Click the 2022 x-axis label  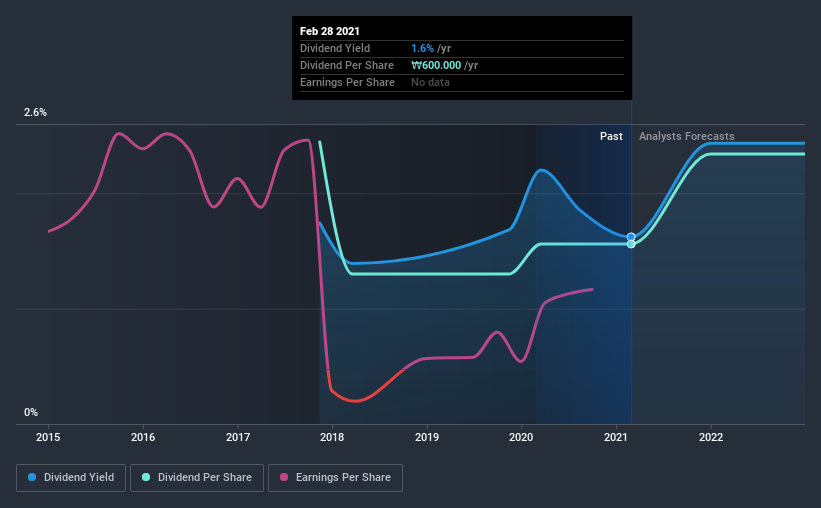click(711, 437)
